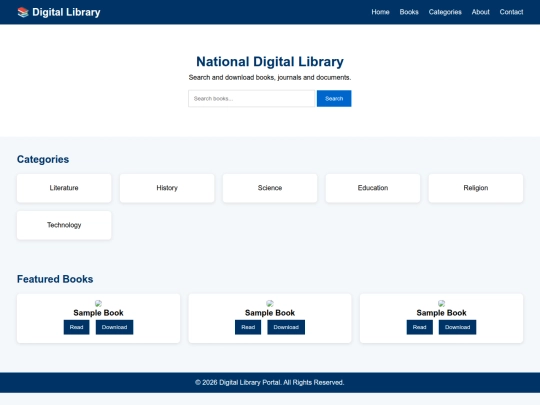
Task: Click the first Sample Book cover image
Action: (x=98, y=303)
